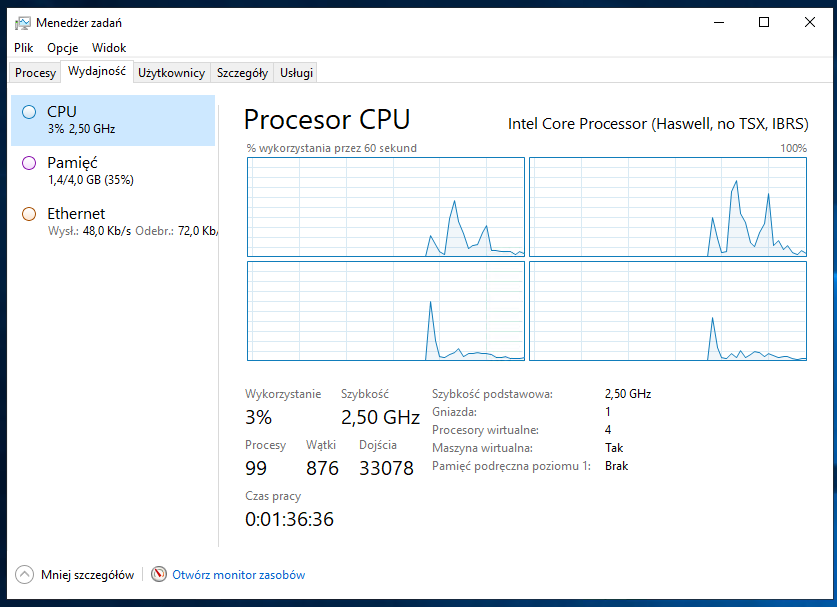Screen dimensions: 837x607
Task: Click the resource monitor icon at bottom
Action: pos(159,574)
